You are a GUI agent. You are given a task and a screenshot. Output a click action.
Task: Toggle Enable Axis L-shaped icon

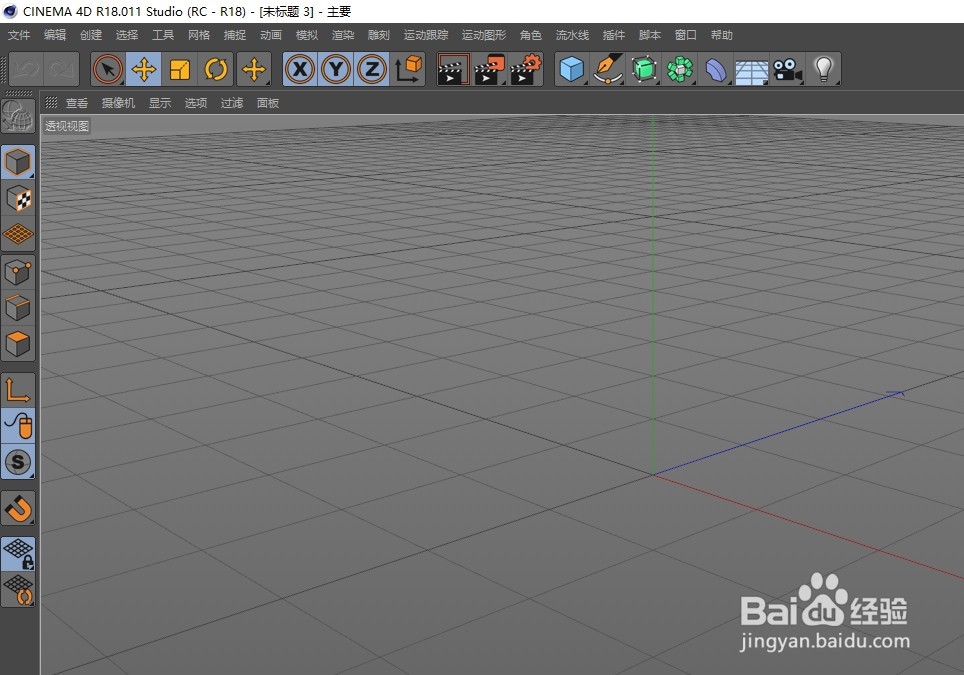pos(18,390)
